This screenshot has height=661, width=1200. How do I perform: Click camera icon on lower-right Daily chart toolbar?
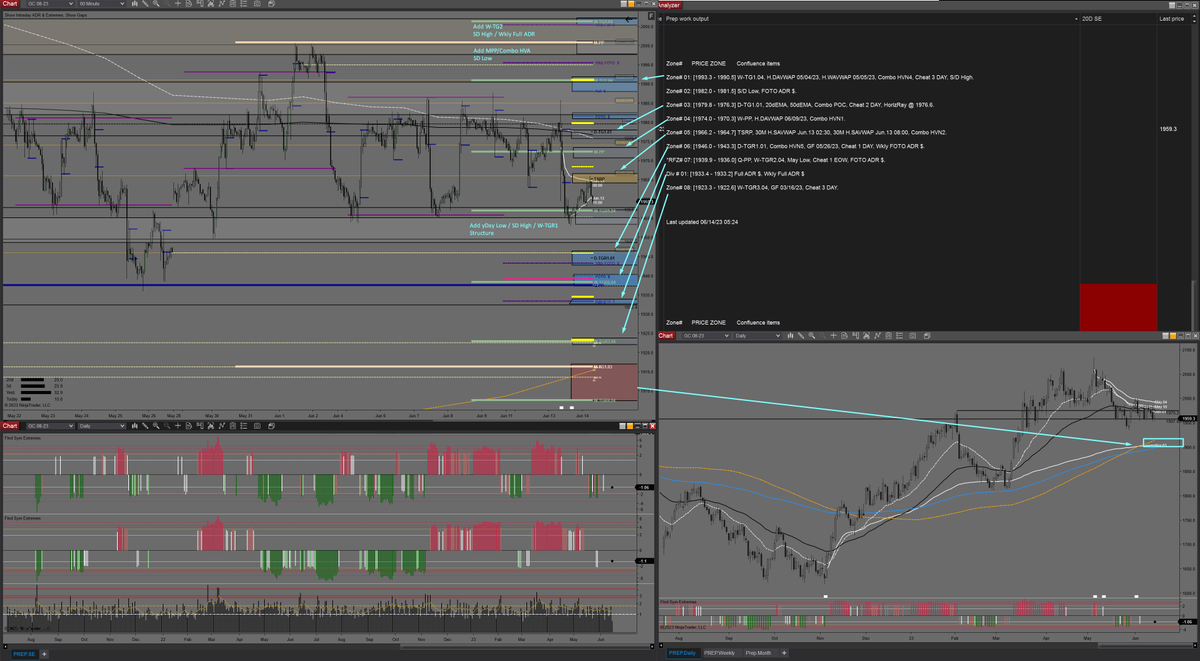tap(913, 336)
